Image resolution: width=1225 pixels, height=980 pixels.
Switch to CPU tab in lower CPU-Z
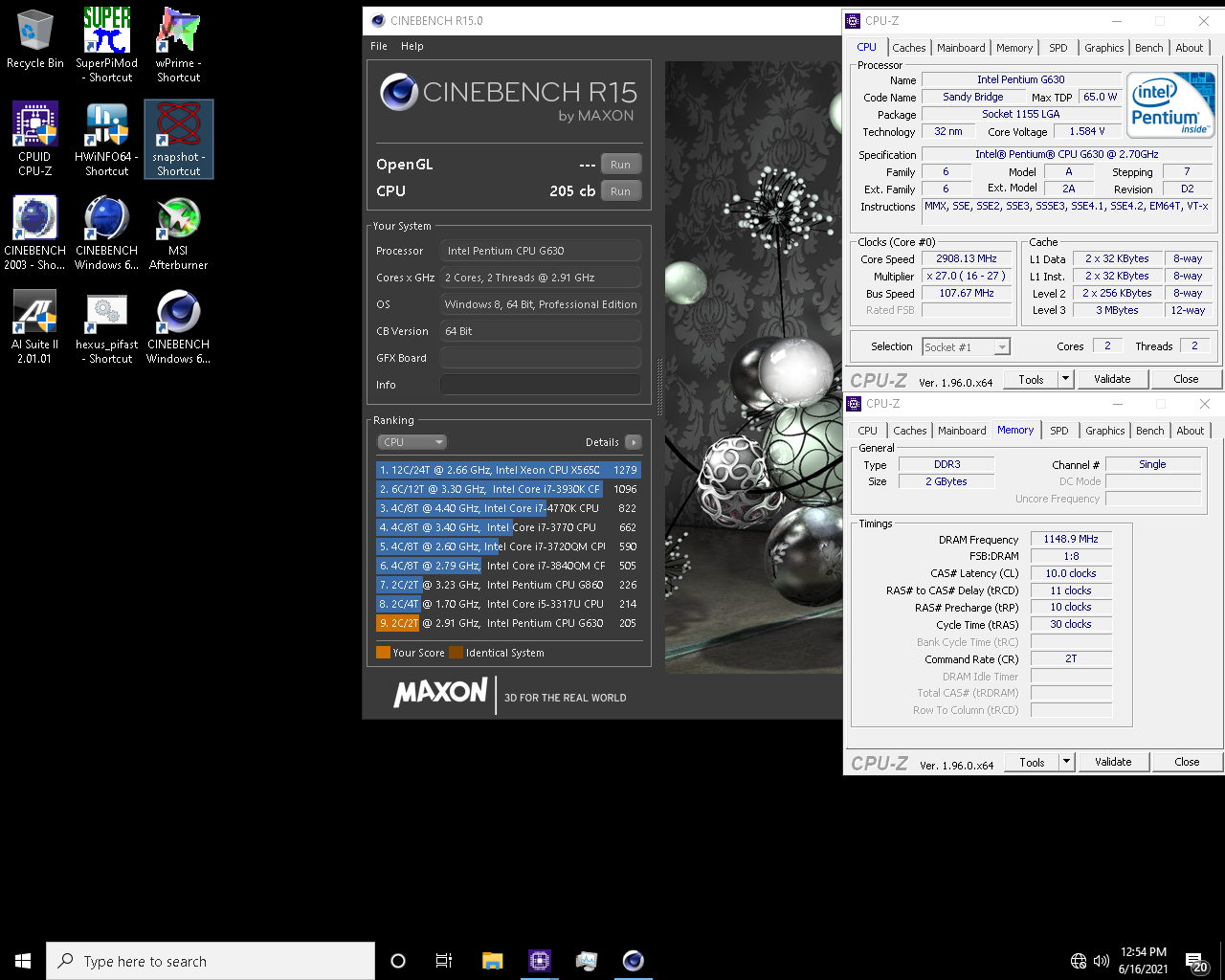[868, 431]
